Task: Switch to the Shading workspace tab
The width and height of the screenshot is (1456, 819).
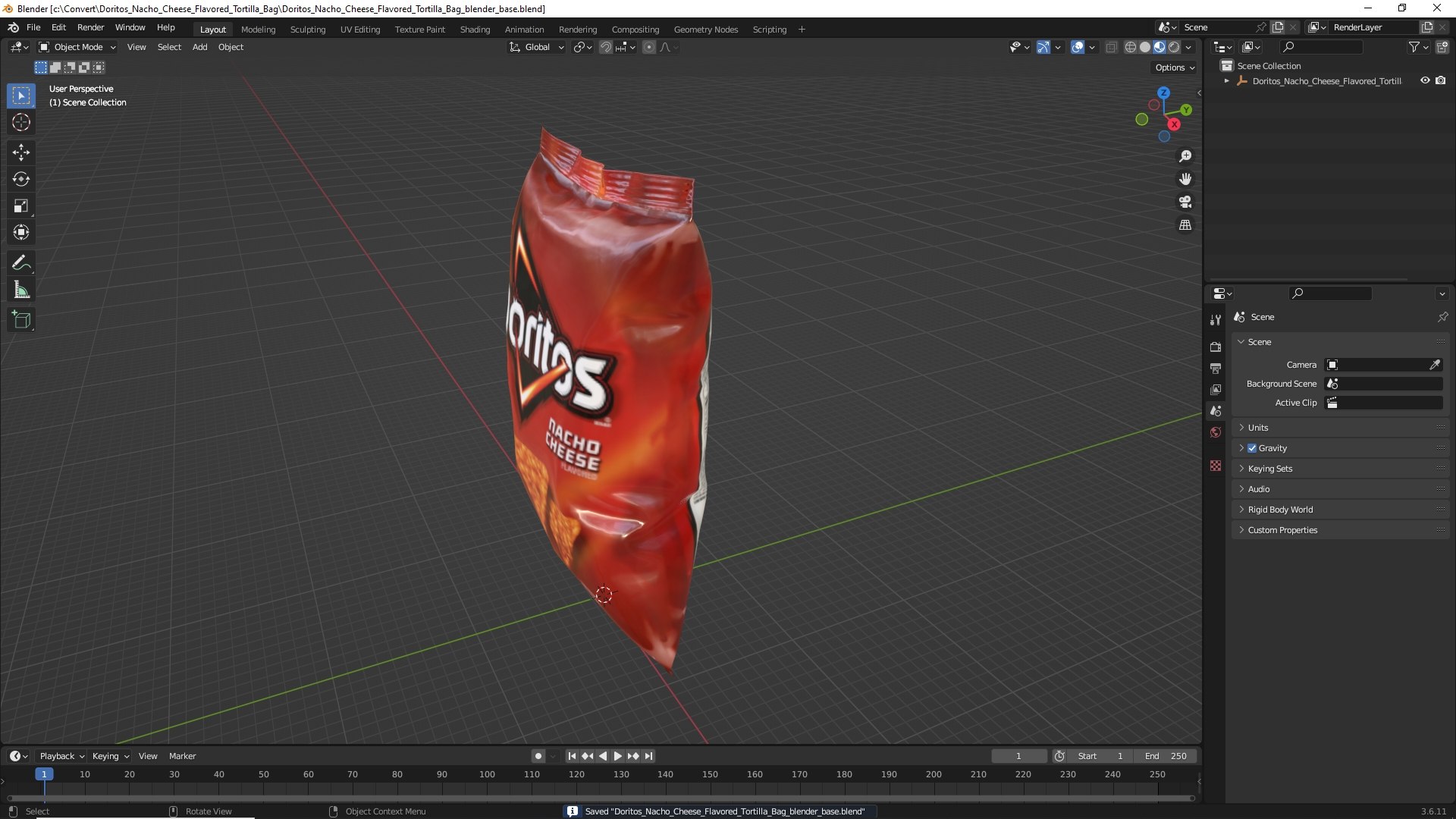Action: pyautogui.click(x=475, y=30)
